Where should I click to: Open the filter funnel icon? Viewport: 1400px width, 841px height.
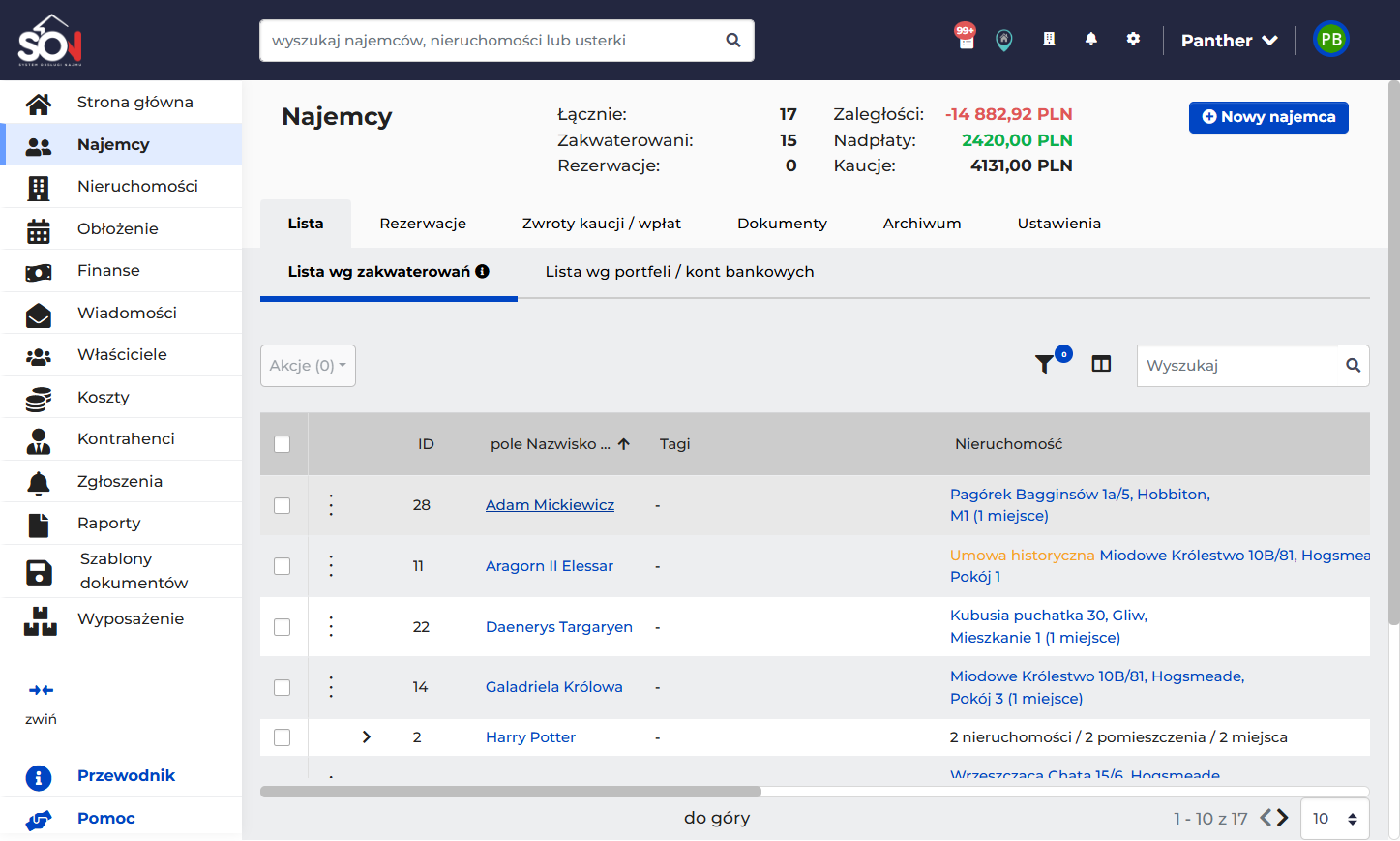click(x=1045, y=364)
